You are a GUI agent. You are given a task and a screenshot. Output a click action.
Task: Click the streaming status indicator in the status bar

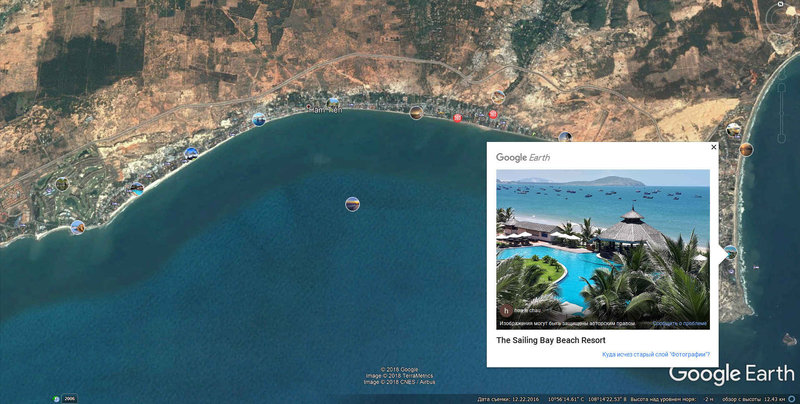(792, 399)
